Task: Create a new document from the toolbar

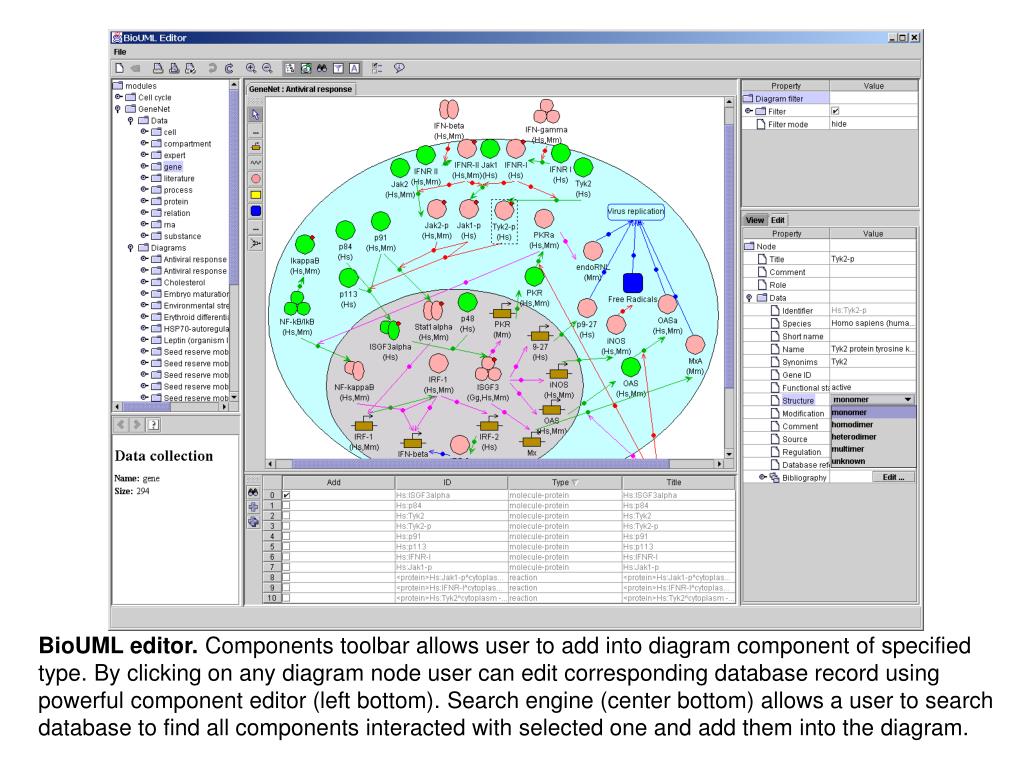Action: click(x=120, y=68)
